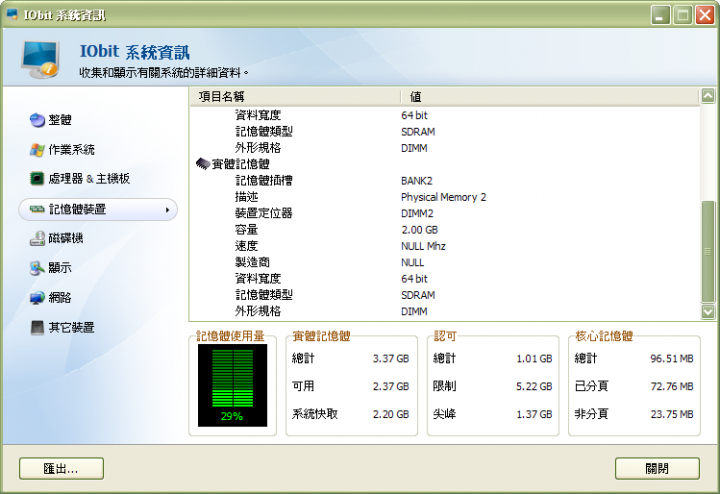The width and height of the screenshot is (720, 494).
Task: Click the 匯出... export button
Action: coord(62,469)
